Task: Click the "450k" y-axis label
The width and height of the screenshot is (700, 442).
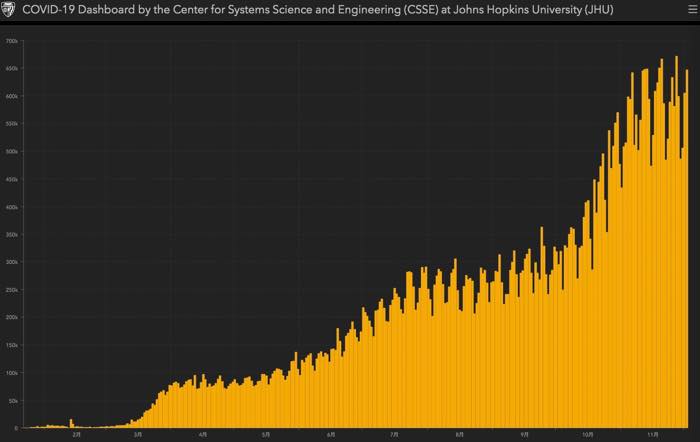Action: 12,179
